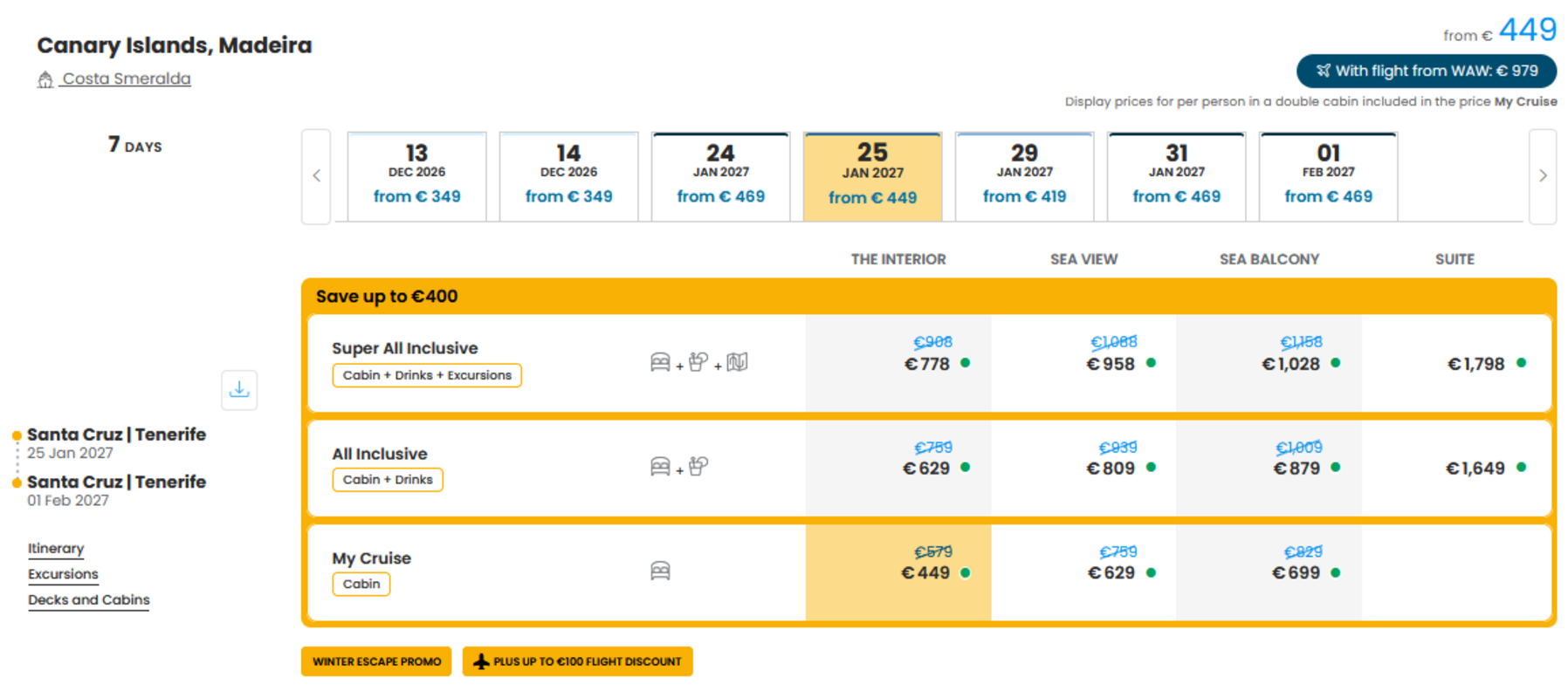Viewport: 1568px width, 698px height.
Task: Show earlier departure dates with left arrow
Action: point(316,176)
